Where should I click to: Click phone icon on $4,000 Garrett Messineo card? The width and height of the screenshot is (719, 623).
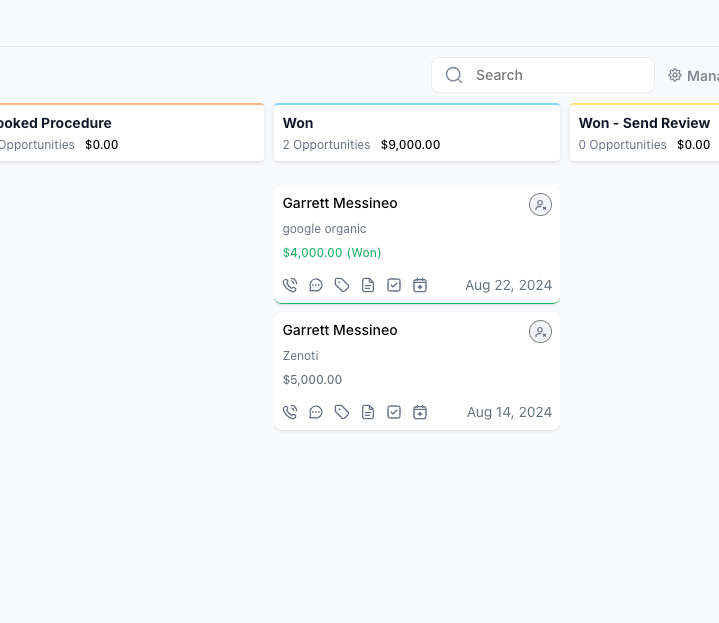[290, 285]
